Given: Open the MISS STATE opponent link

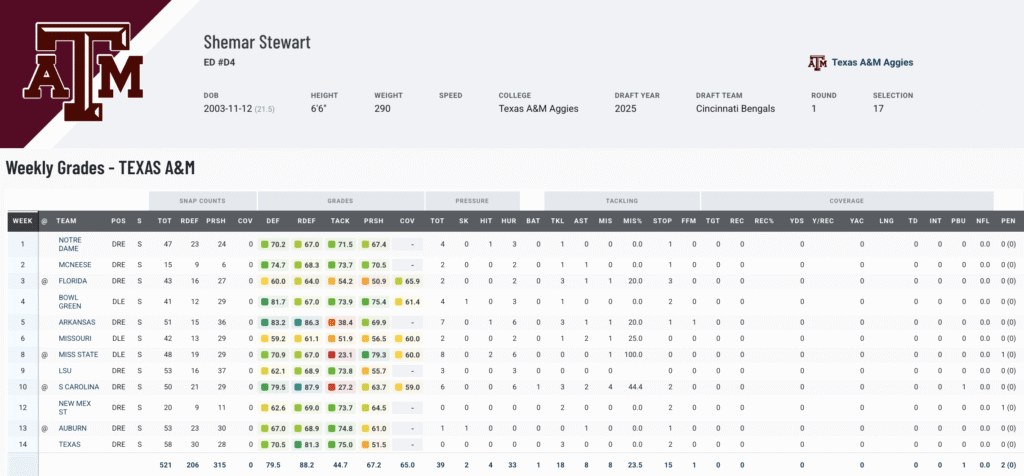Looking at the screenshot, I should (x=78, y=355).
